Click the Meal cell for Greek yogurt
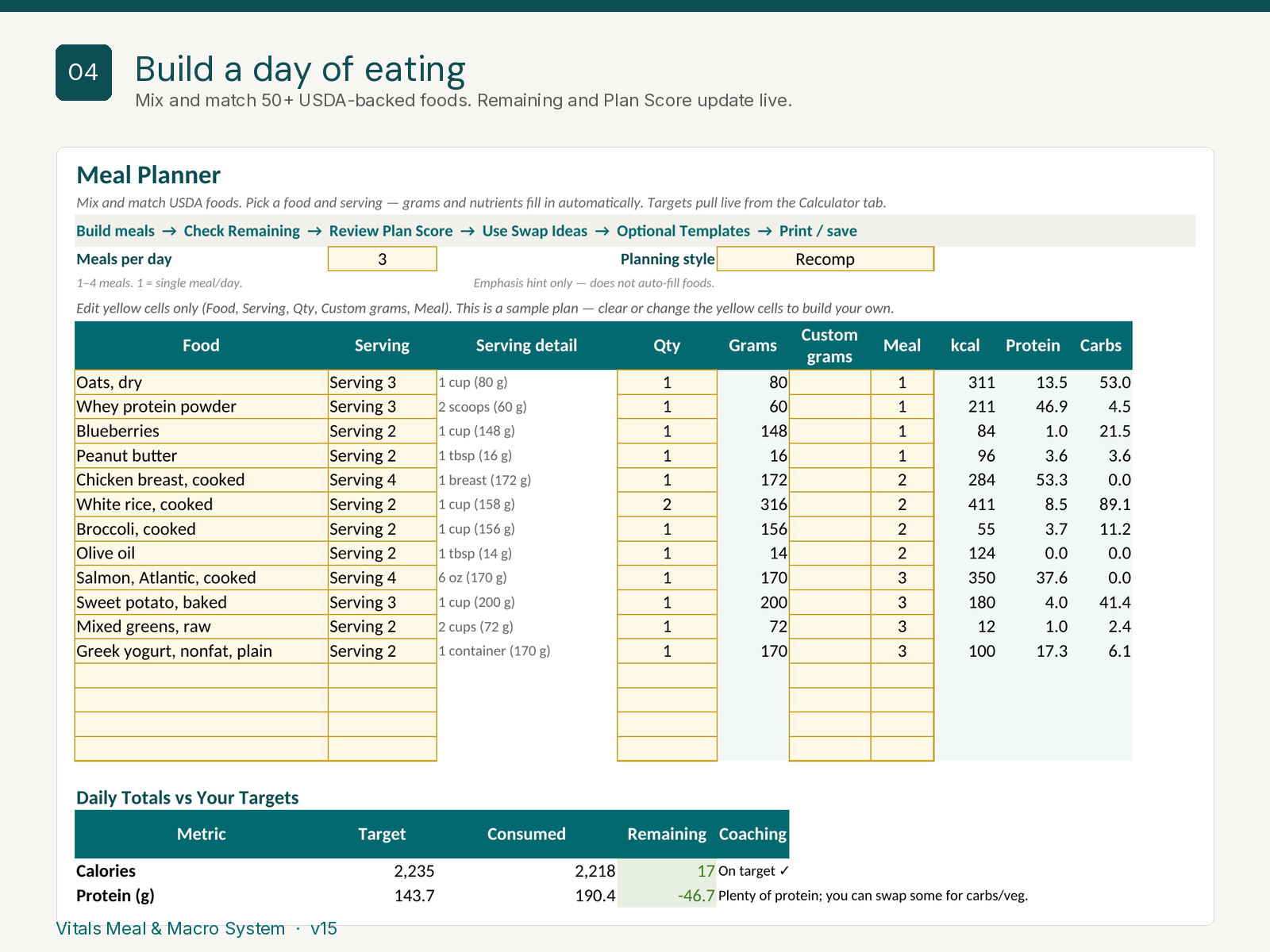 (x=902, y=651)
